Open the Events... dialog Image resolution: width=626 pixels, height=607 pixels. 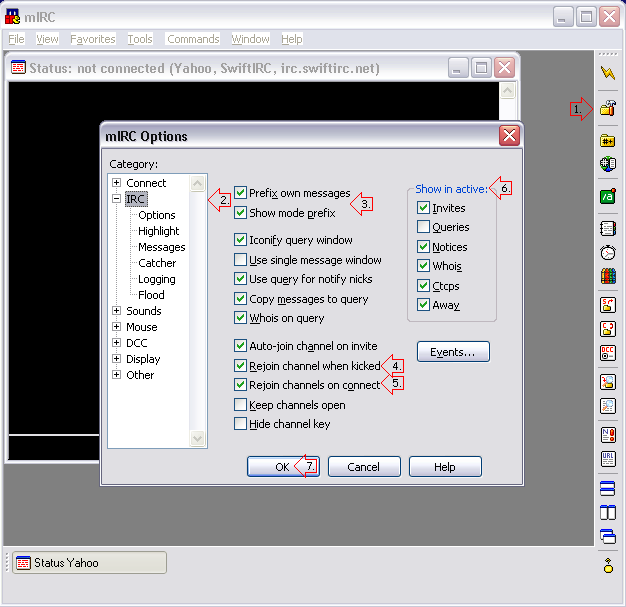pos(453,352)
